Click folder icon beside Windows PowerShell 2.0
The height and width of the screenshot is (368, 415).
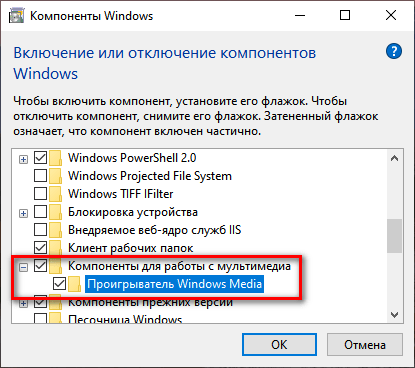point(55,158)
